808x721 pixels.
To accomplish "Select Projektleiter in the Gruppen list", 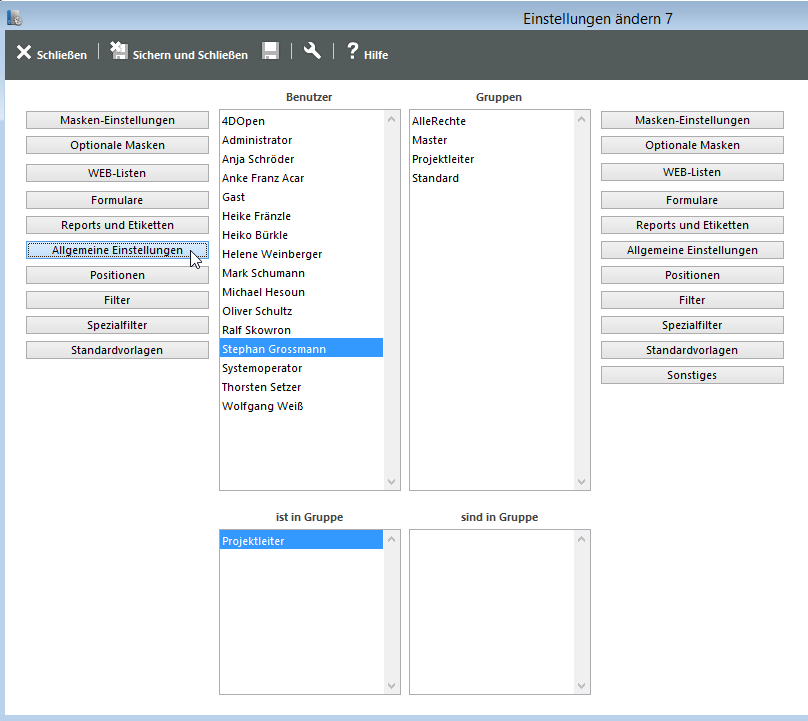I will coord(443,159).
